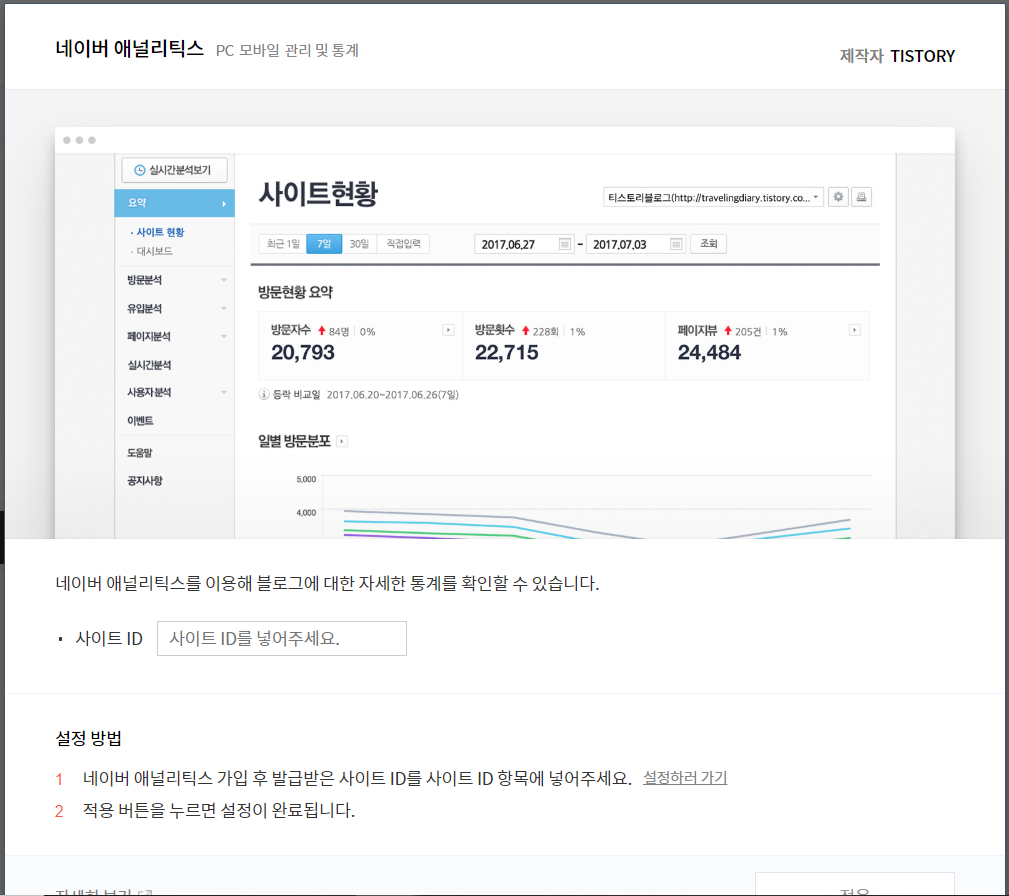
Task: Click the arrow button in 페이지뷰 card
Action: (855, 330)
